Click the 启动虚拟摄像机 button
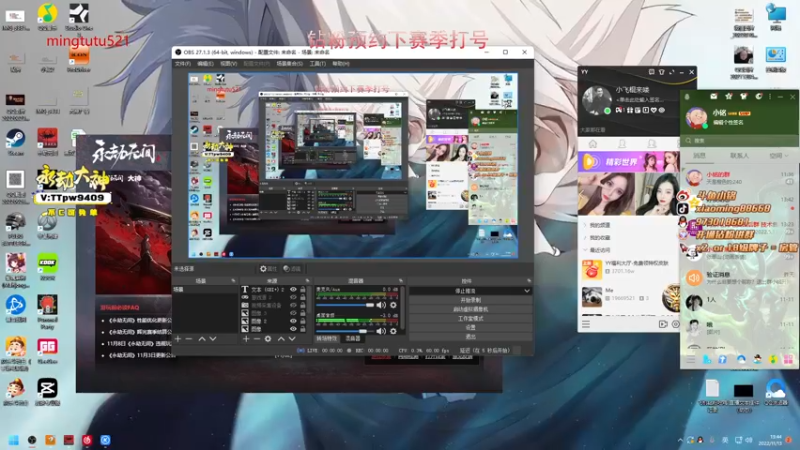 click(470, 309)
